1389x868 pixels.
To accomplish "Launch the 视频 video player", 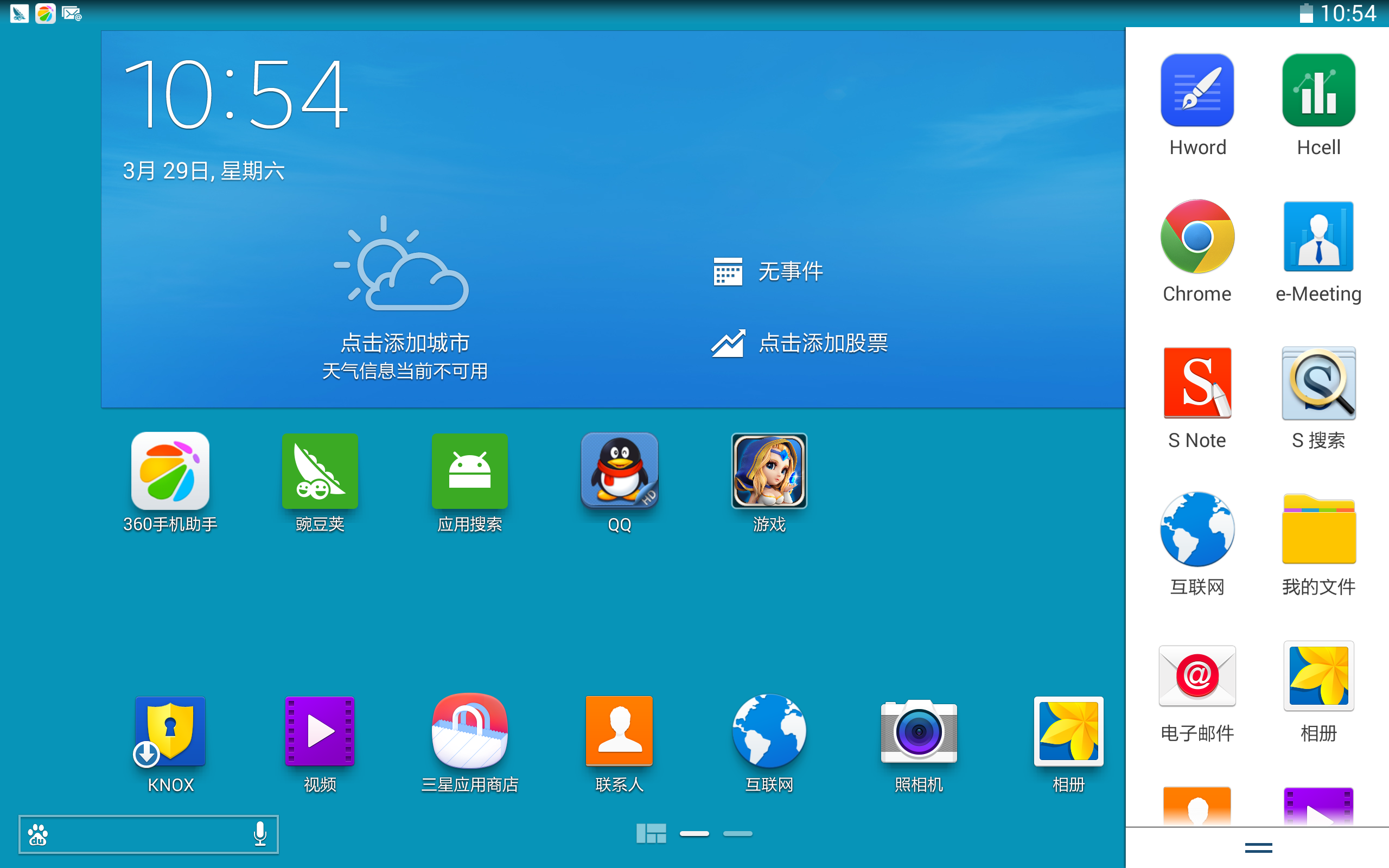I will (320, 731).
